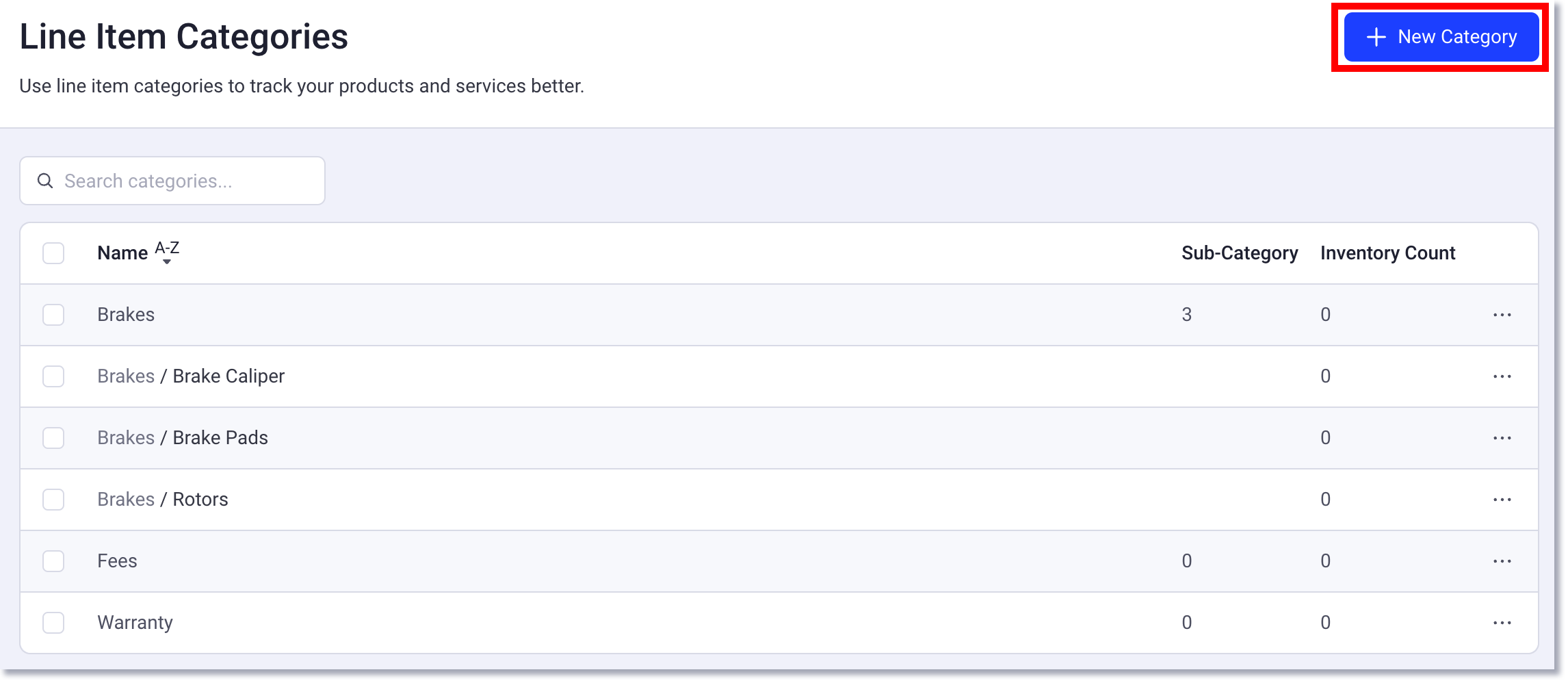Open the actions menu for Brakes / Brake Pads
This screenshot has height=683, width=1568.
click(x=1502, y=437)
